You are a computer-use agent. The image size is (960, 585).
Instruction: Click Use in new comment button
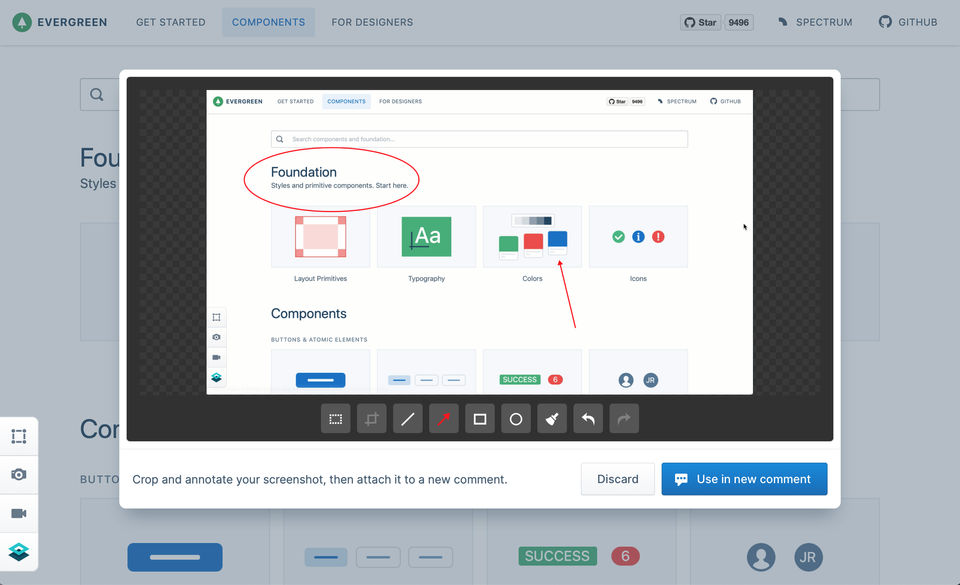click(x=744, y=479)
